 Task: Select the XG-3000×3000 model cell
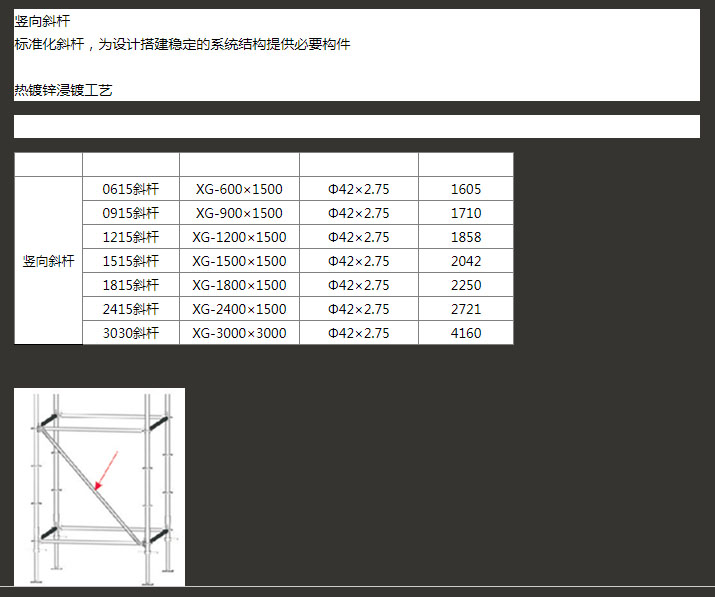239,333
